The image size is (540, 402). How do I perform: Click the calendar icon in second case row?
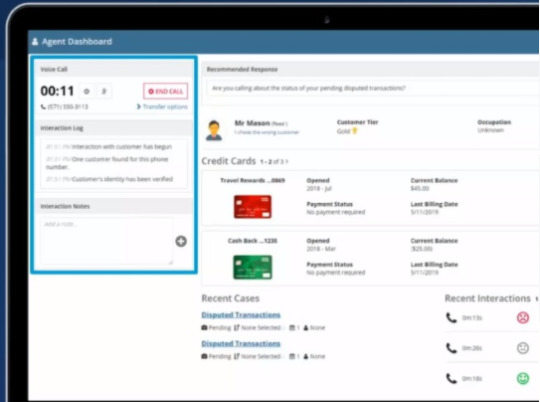point(292,356)
